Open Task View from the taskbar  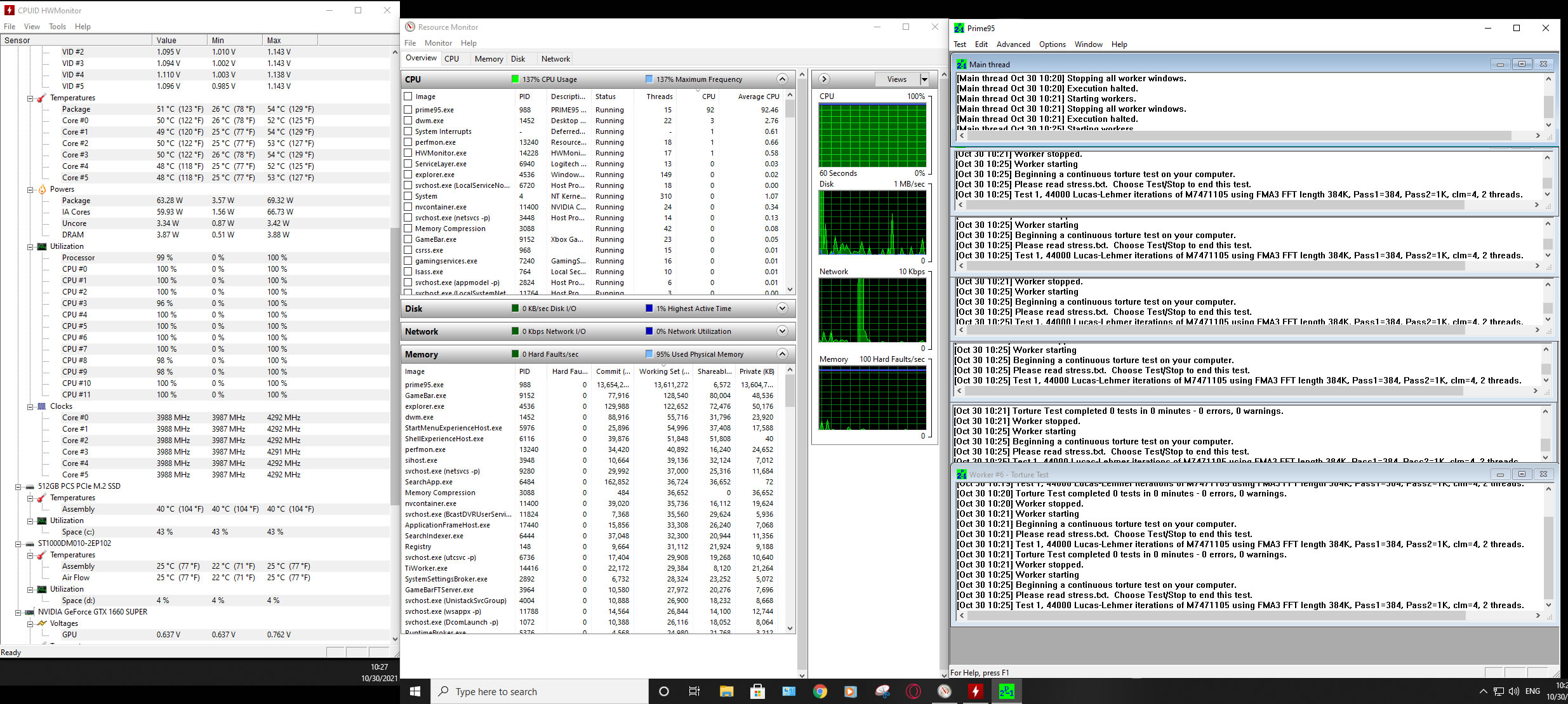pyautogui.click(x=694, y=691)
